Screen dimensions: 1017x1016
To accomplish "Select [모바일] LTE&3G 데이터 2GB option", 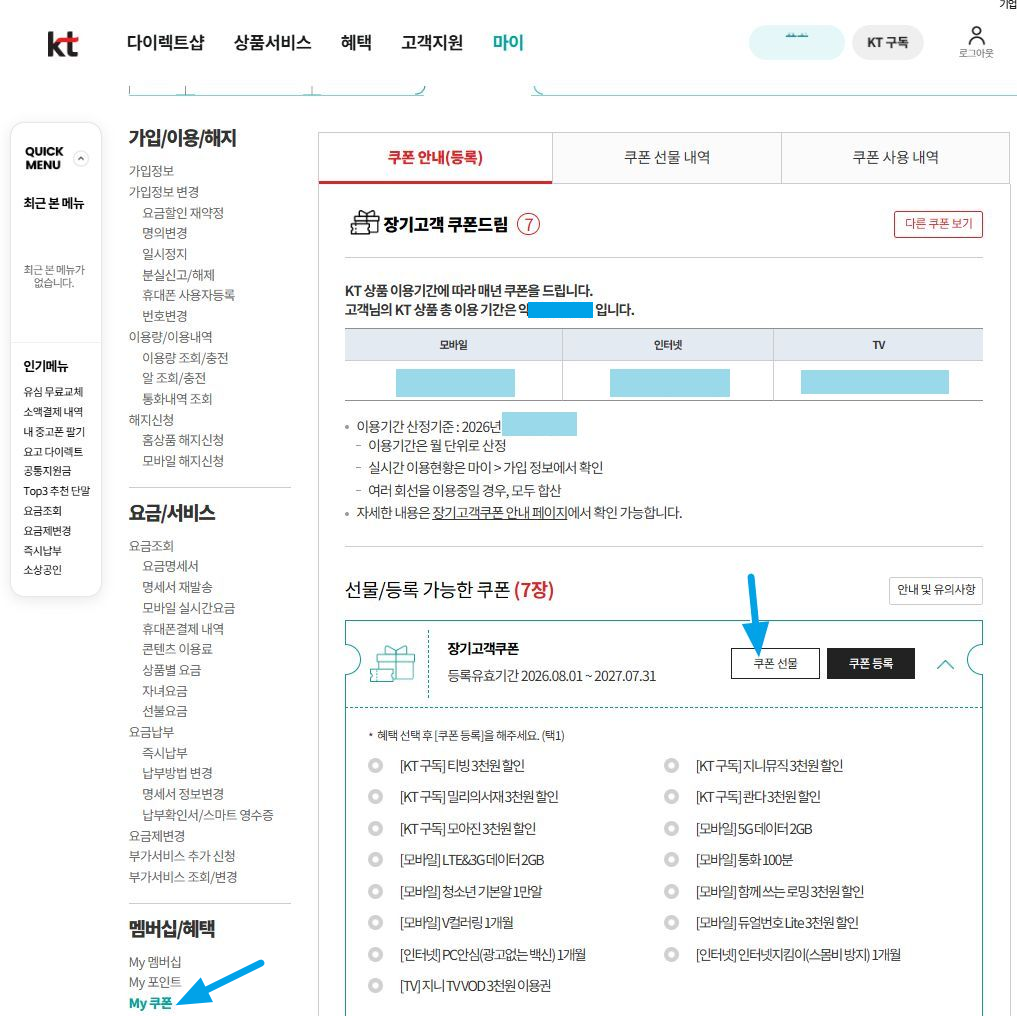I will click(376, 860).
